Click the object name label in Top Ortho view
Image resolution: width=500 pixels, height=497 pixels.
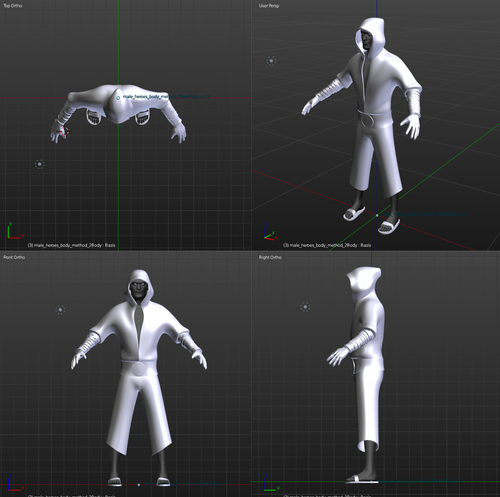166,97
